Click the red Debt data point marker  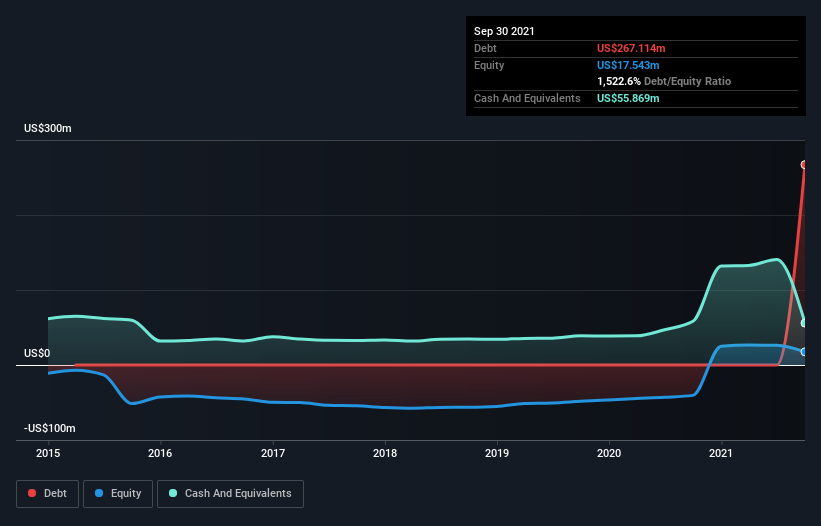(804, 165)
